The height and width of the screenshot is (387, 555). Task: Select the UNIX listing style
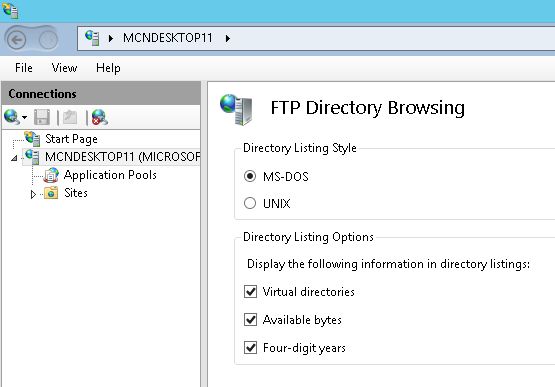[x=250, y=203]
